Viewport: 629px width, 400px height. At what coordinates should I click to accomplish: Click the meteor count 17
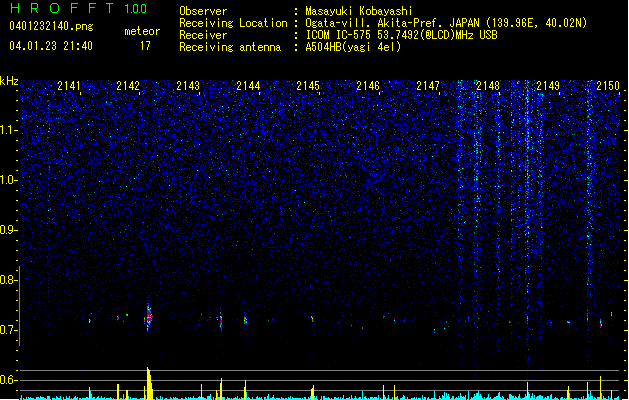[145, 46]
